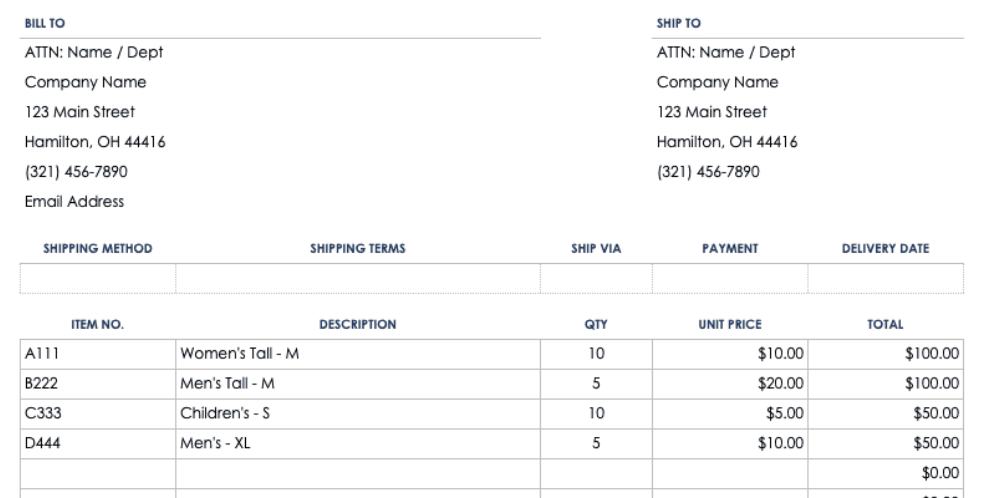
Task: Select the empty Shipping Method cell
Action: coord(98,278)
